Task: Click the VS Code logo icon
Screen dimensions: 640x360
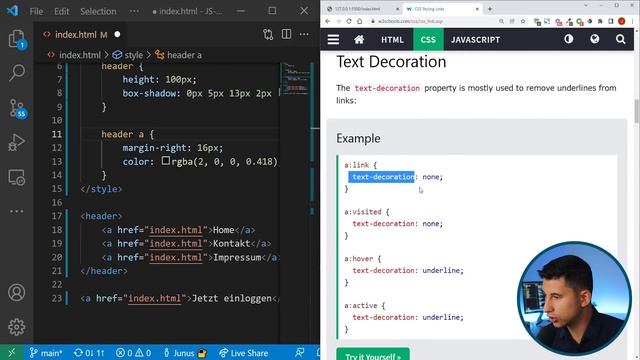Action: [x=12, y=11]
